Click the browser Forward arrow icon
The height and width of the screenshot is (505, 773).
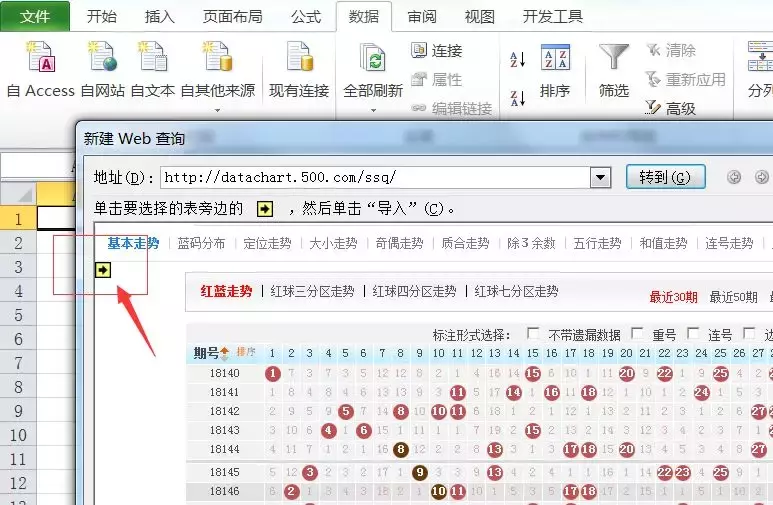pos(762,177)
